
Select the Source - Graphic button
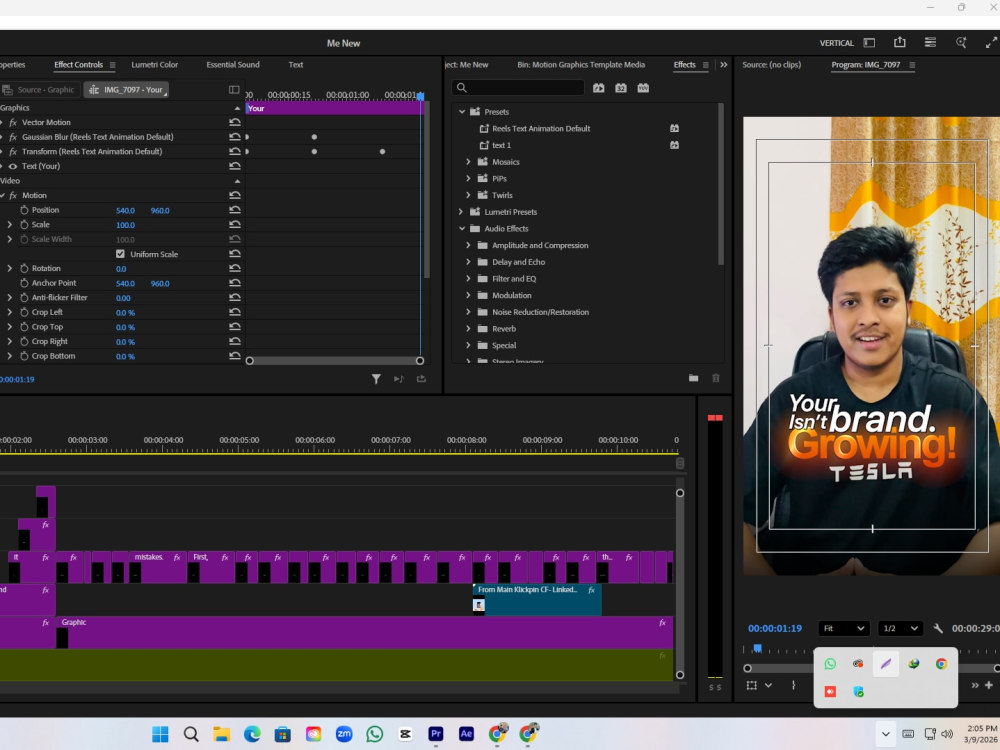40,89
